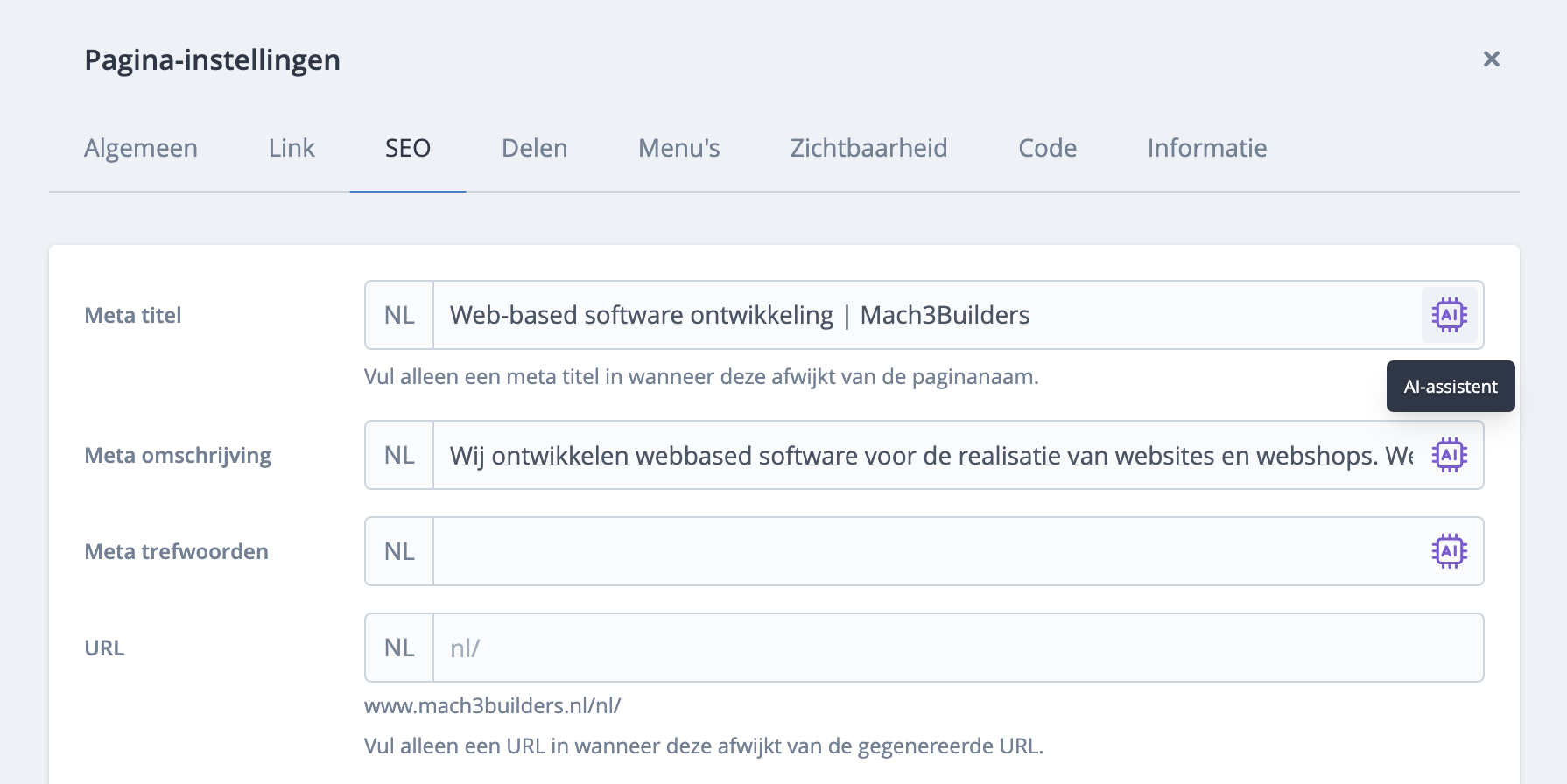Close the Pagina-instellingen dialog

pyautogui.click(x=1491, y=59)
